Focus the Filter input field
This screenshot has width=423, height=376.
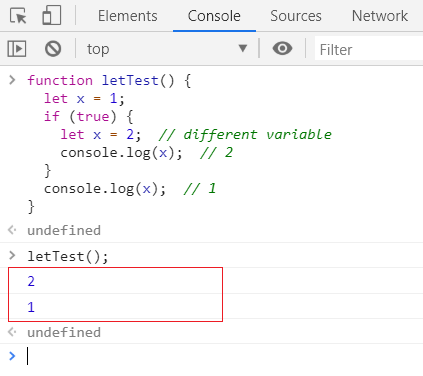(x=369, y=49)
